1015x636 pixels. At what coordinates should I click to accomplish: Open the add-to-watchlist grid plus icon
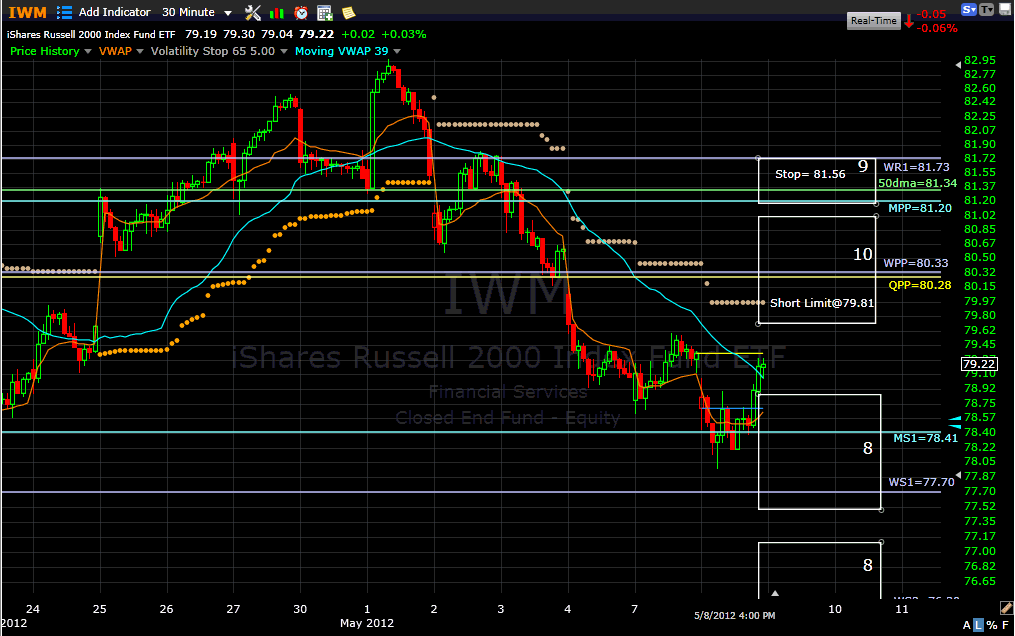[324, 12]
